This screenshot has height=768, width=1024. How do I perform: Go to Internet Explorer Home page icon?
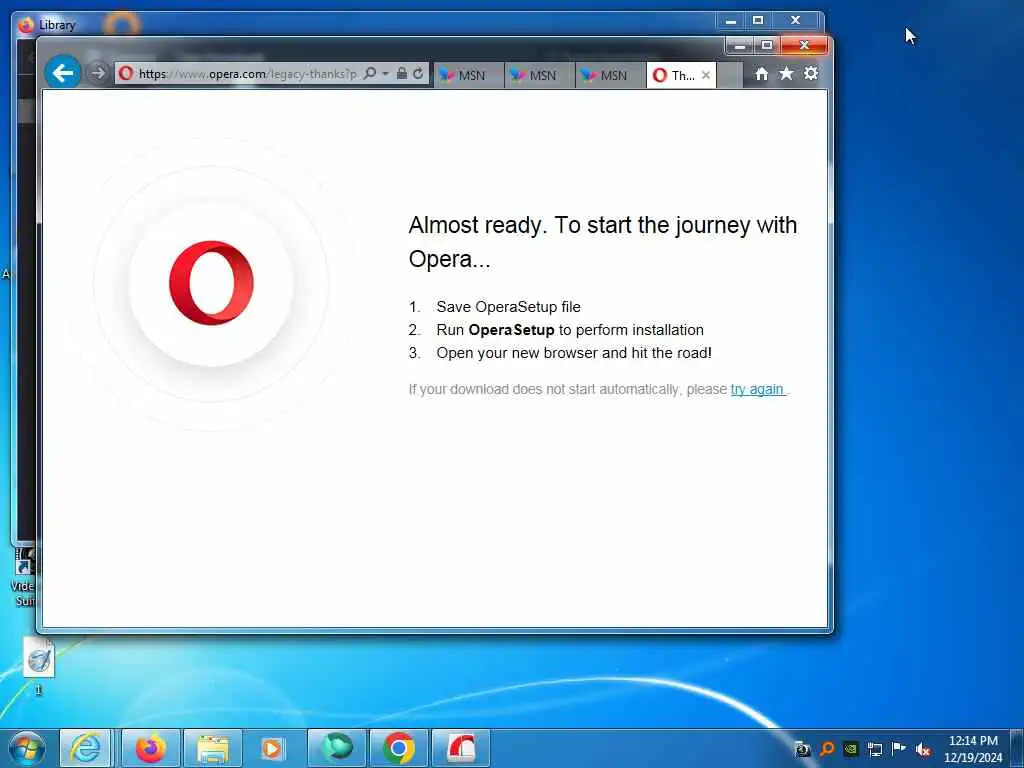(761, 74)
